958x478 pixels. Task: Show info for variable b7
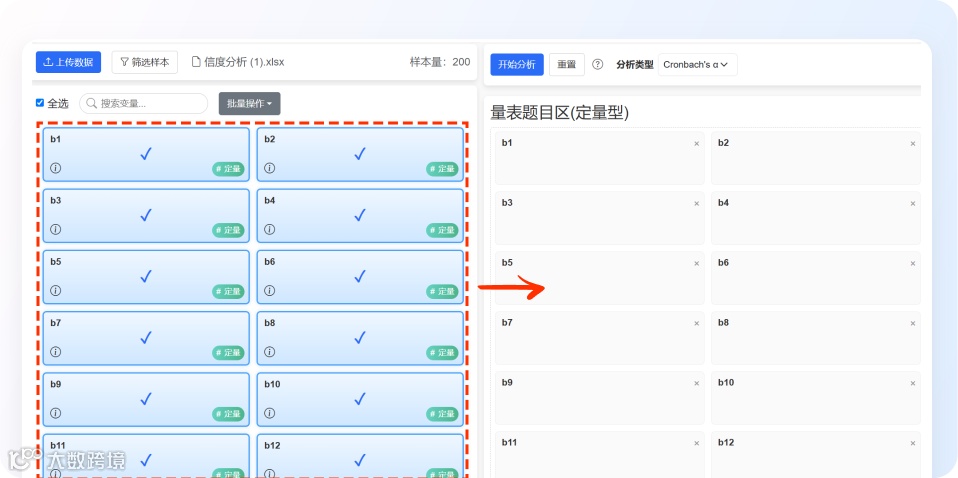pos(56,351)
